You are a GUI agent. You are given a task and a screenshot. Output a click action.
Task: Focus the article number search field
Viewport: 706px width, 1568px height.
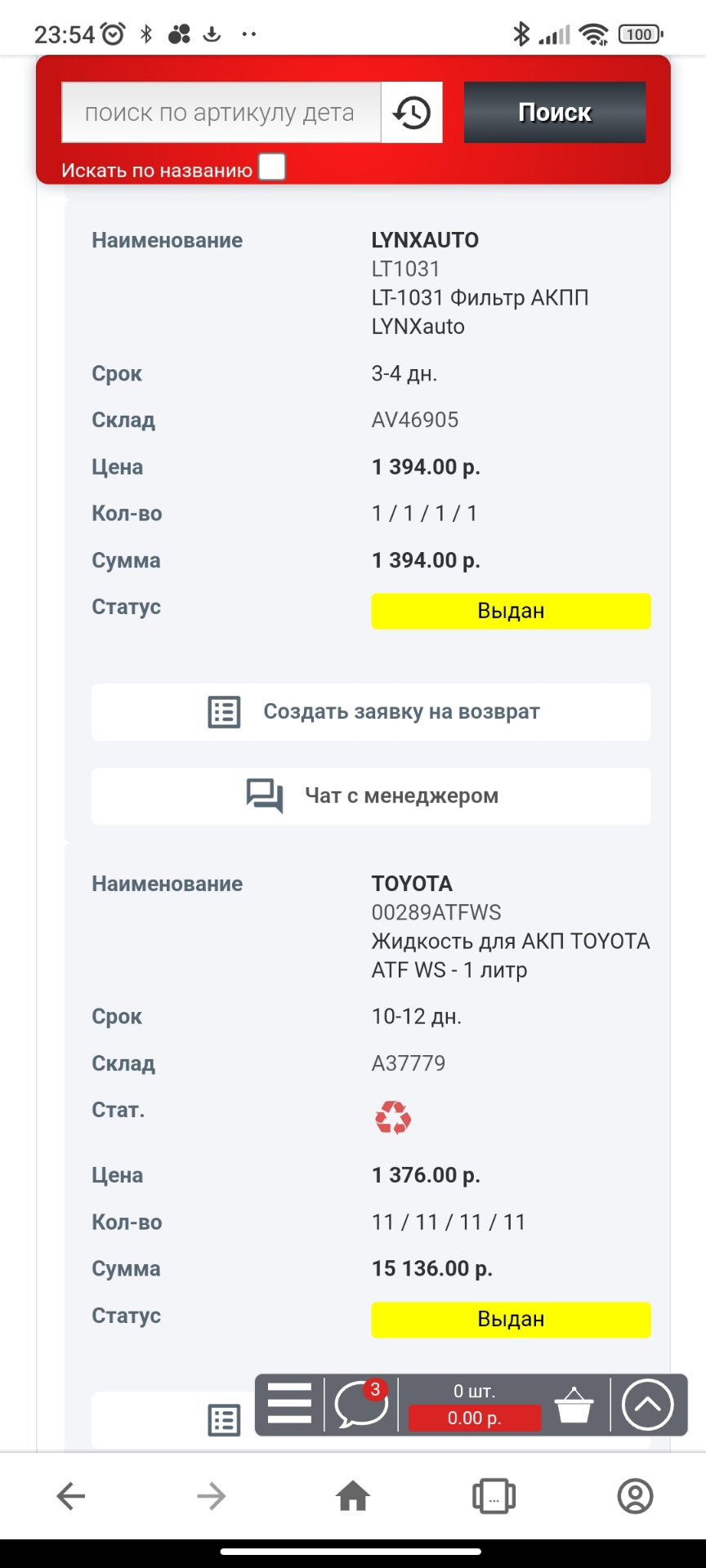(221, 113)
